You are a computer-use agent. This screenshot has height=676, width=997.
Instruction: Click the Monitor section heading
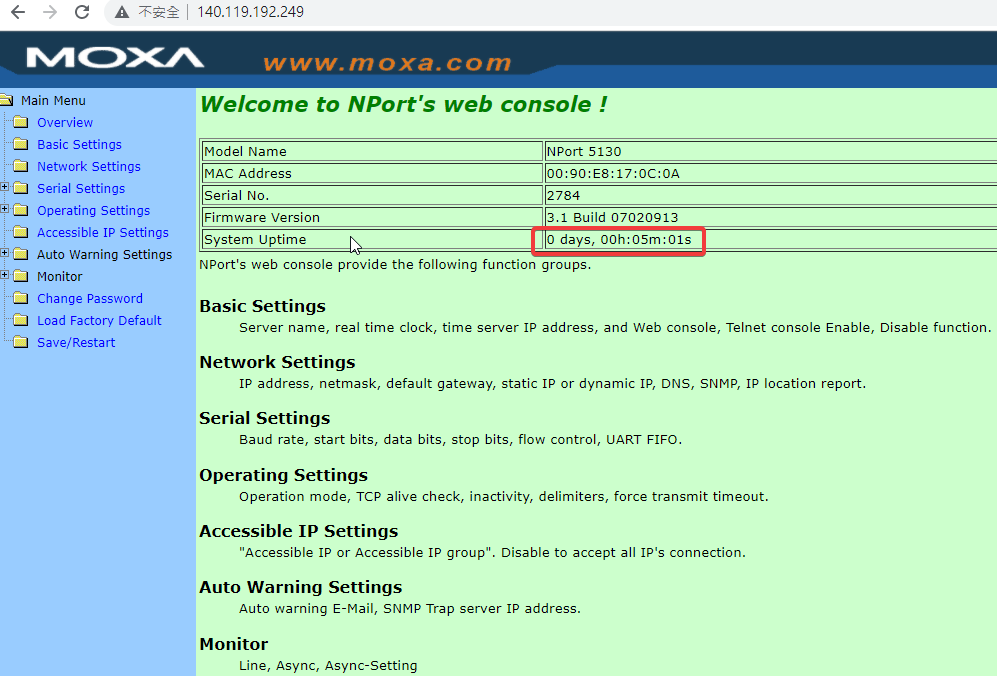(234, 644)
